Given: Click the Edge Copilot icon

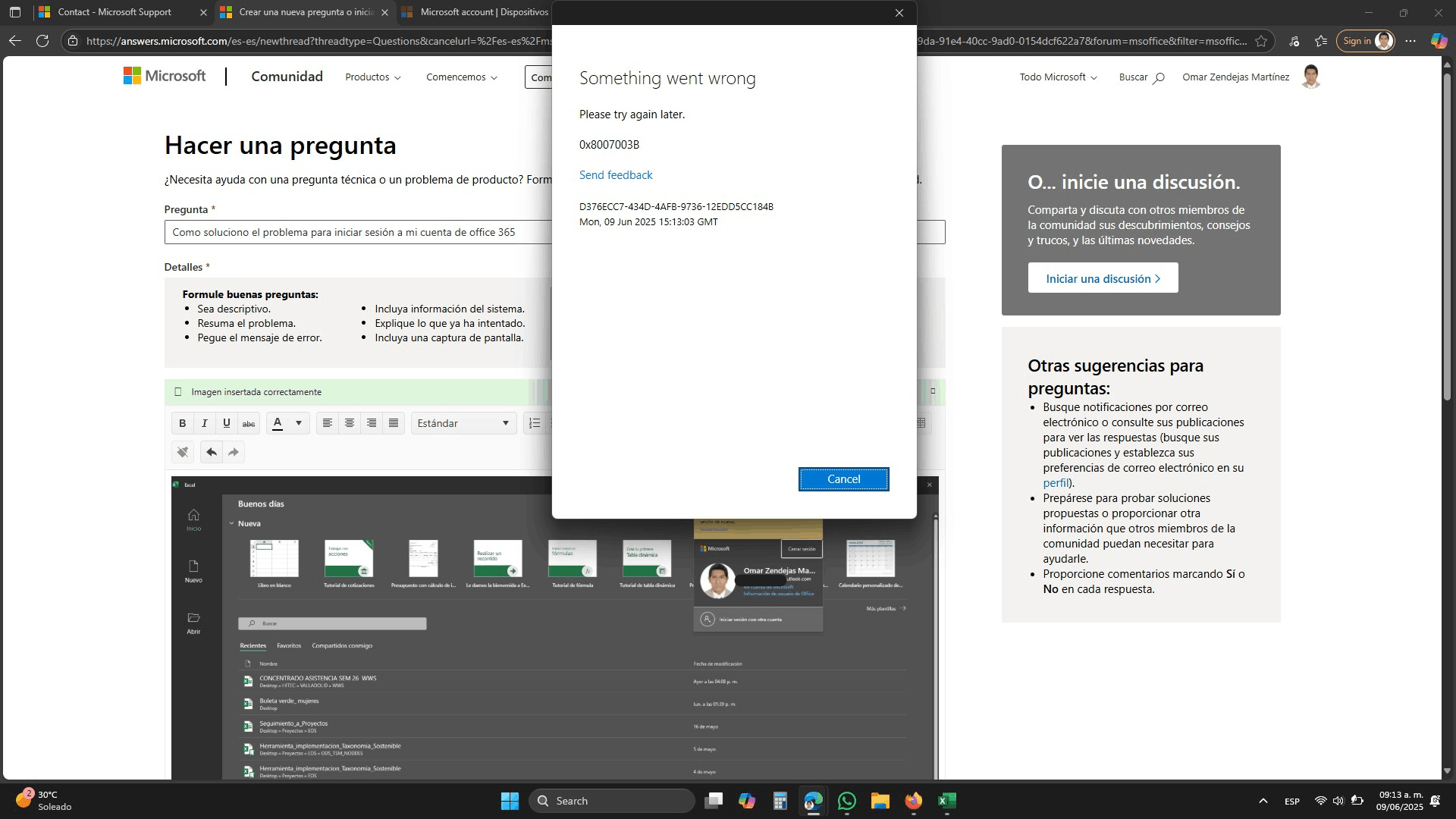Looking at the screenshot, I should point(1439,41).
